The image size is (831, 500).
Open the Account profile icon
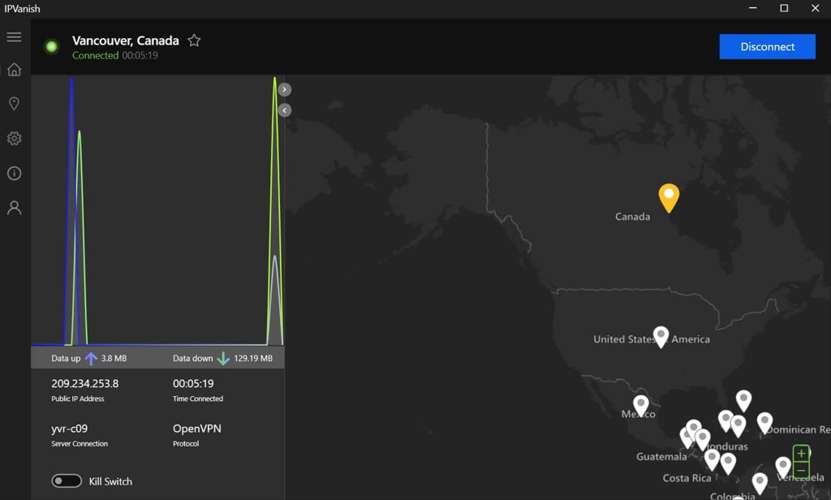[x=14, y=208]
